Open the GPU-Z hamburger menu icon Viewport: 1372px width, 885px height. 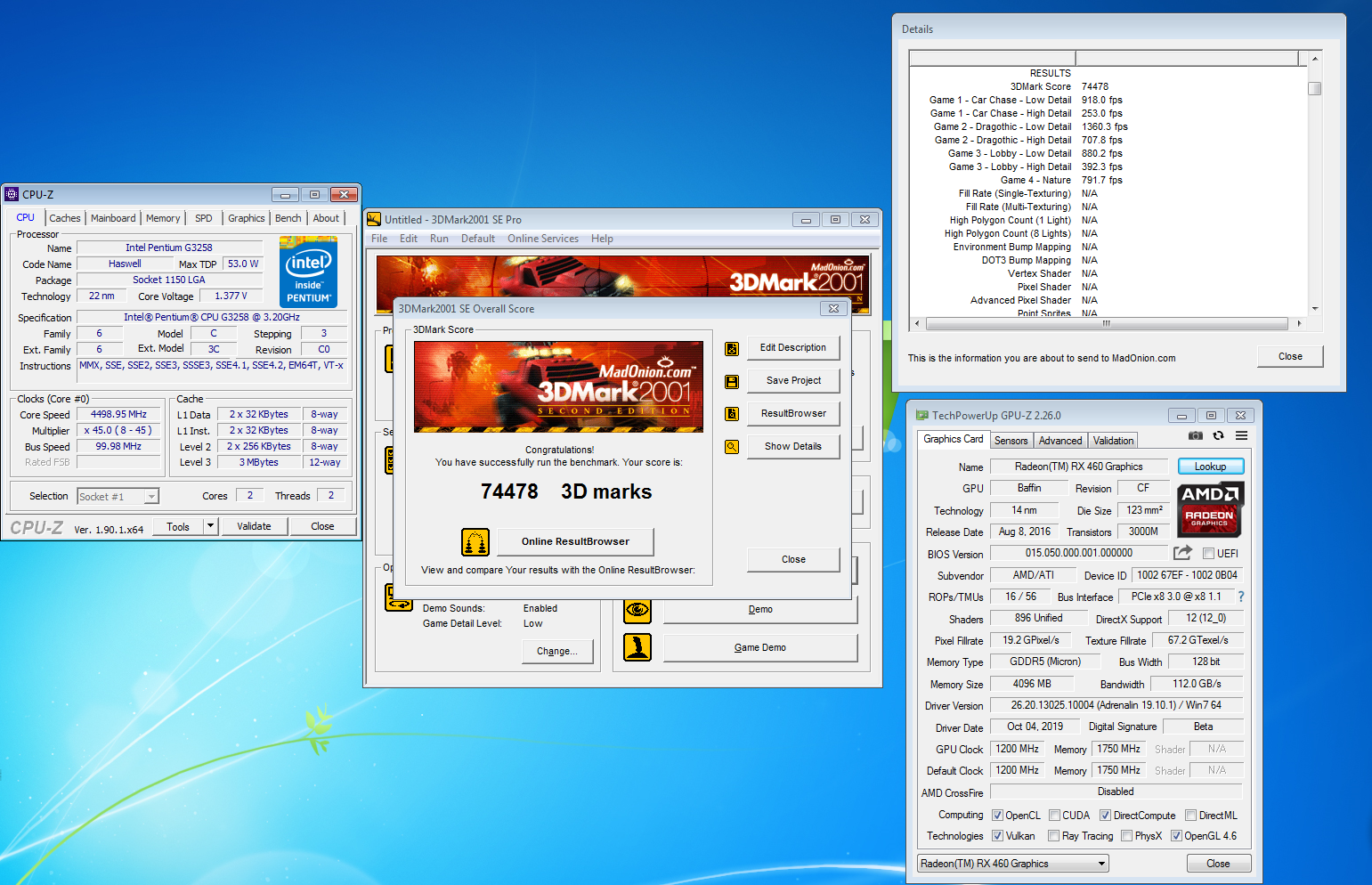click(1241, 435)
